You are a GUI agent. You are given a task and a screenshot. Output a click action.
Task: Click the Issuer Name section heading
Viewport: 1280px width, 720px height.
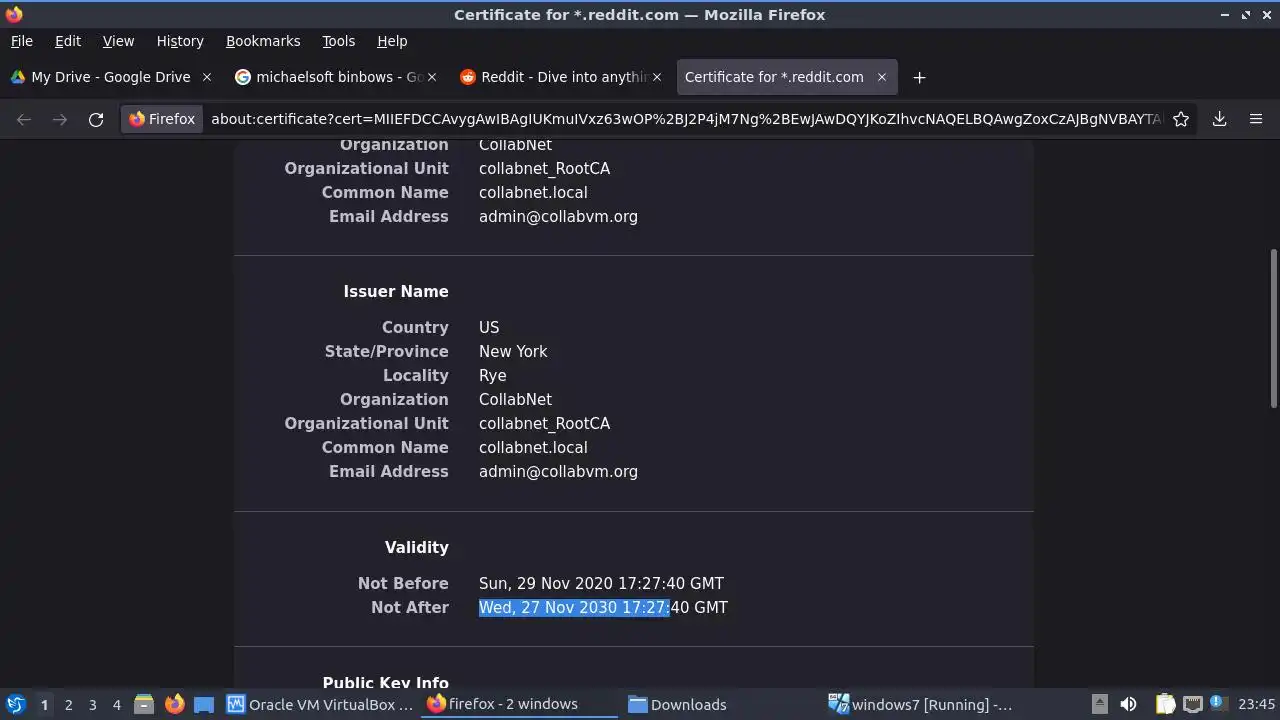(x=396, y=291)
